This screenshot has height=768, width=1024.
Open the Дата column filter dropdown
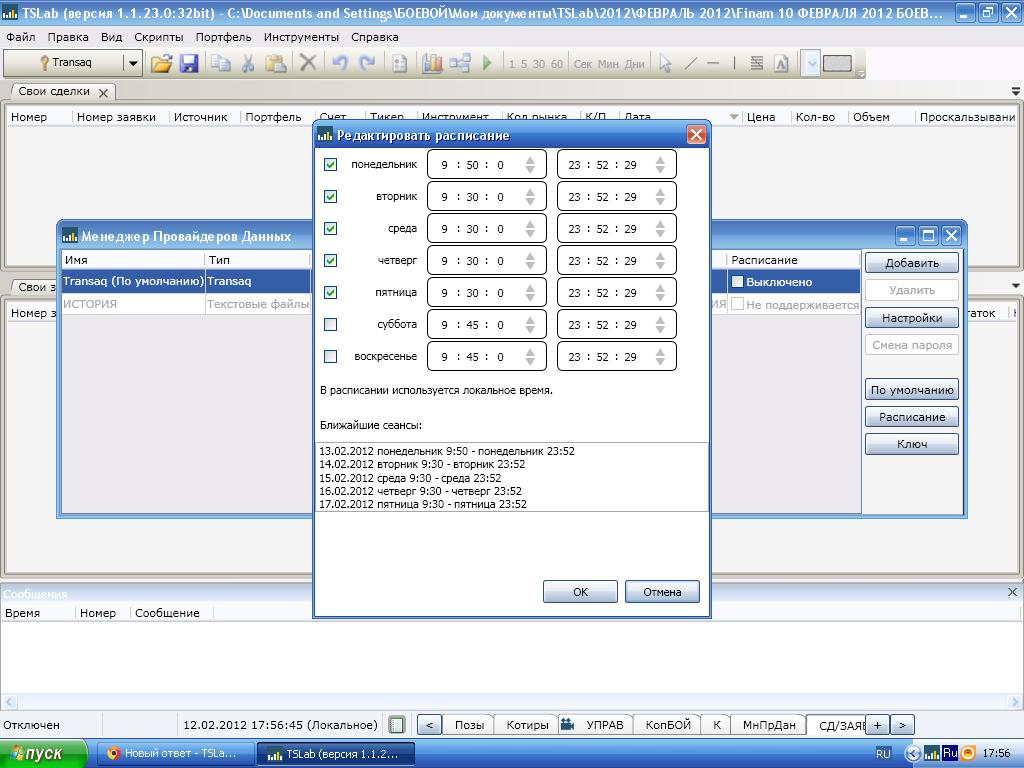[734, 117]
